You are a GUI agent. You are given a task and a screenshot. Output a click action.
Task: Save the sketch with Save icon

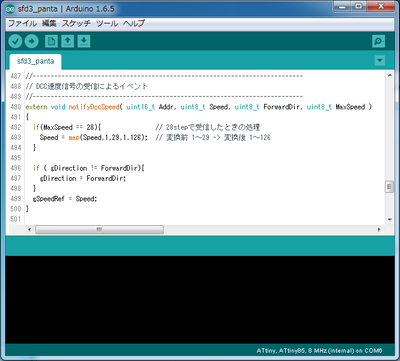coord(84,41)
